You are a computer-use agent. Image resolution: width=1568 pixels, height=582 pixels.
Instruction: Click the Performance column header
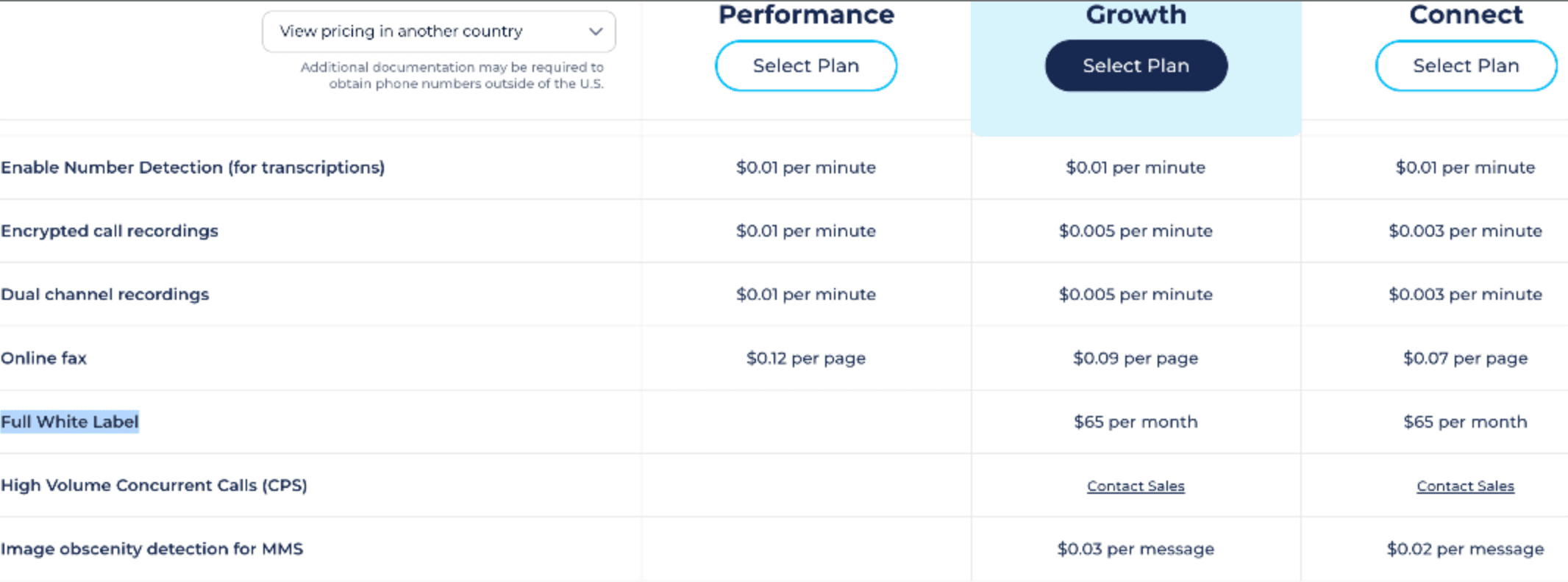click(806, 15)
